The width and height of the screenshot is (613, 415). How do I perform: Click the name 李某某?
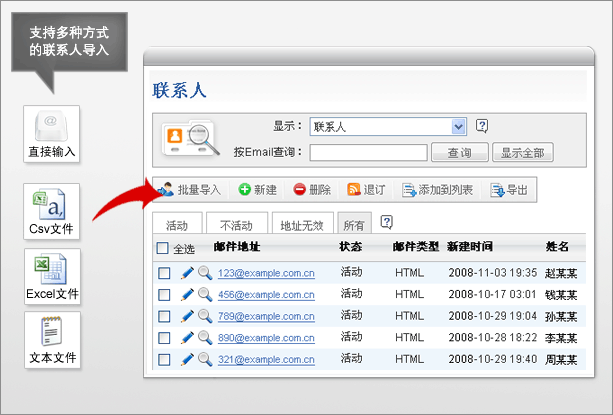(561, 338)
